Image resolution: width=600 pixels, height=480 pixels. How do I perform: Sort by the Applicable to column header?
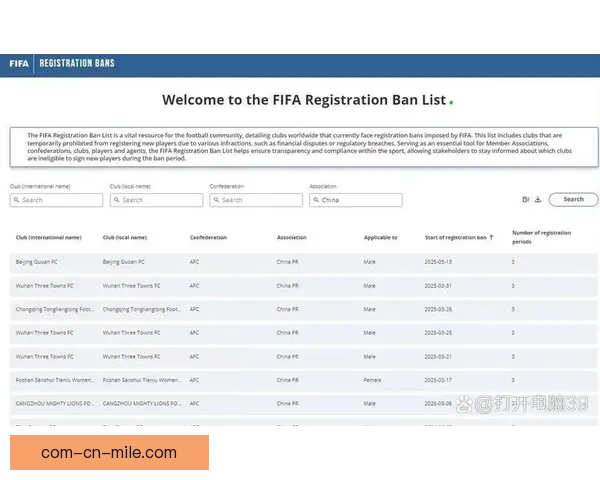click(x=380, y=237)
